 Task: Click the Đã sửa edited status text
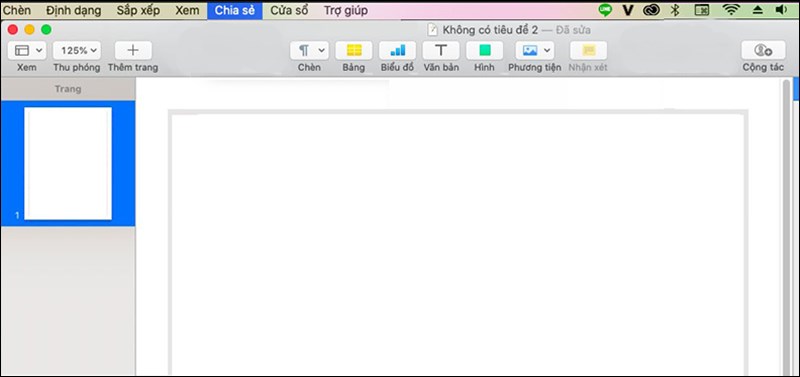point(573,30)
